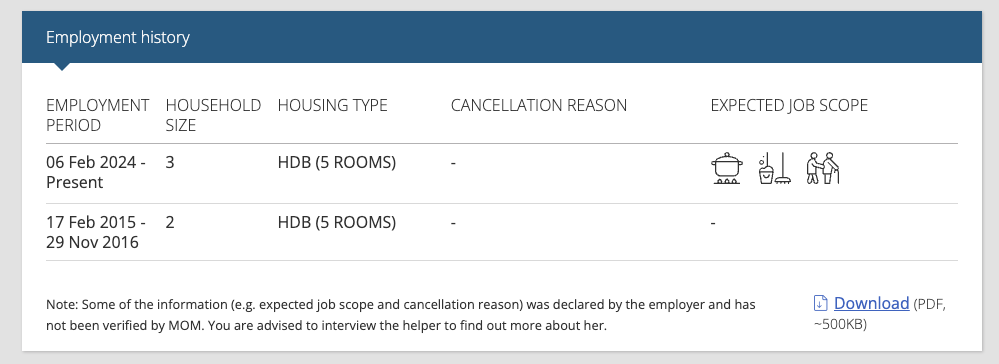Click the Employment history panel header
The width and height of the screenshot is (999, 364).
pos(501,37)
